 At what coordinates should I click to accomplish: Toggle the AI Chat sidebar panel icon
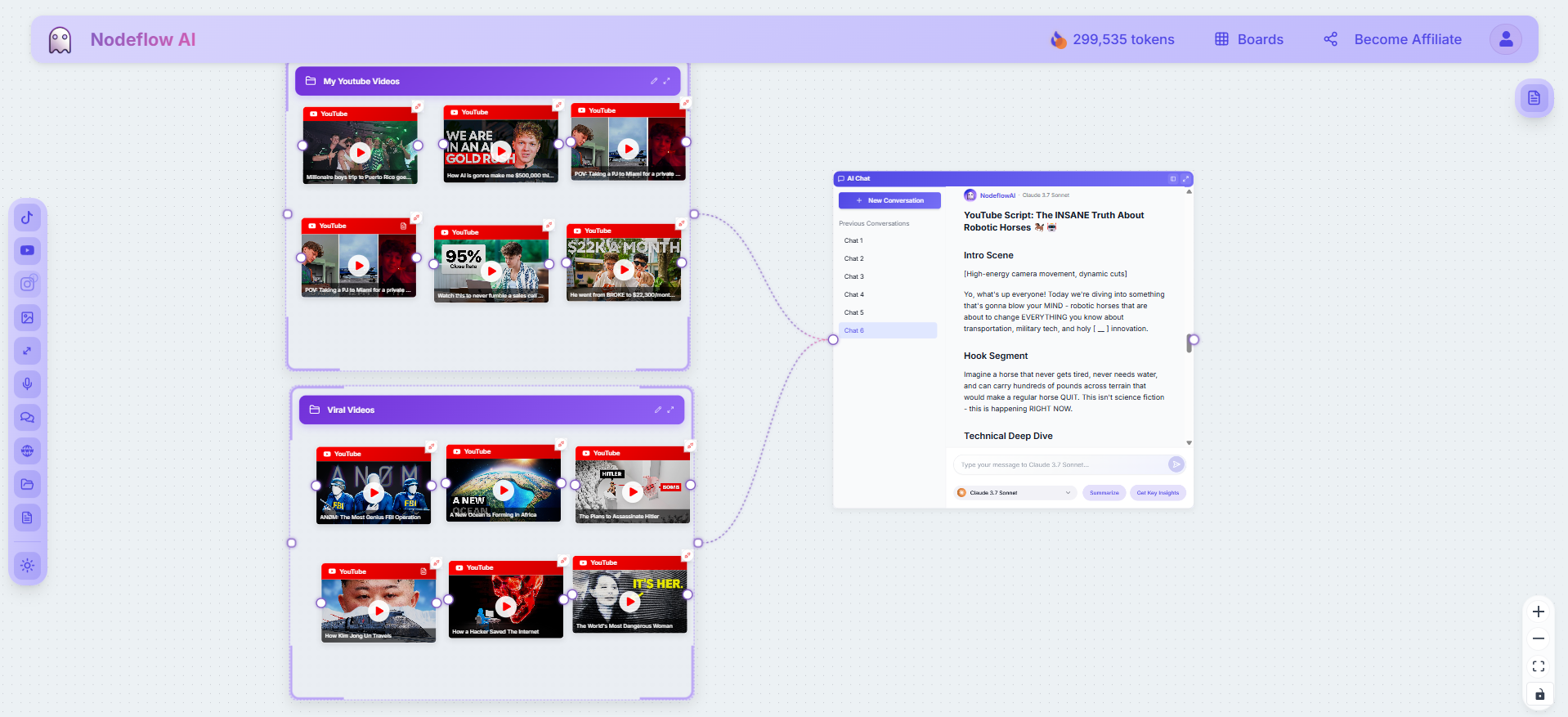pyautogui.click(x=1172, y=178)
